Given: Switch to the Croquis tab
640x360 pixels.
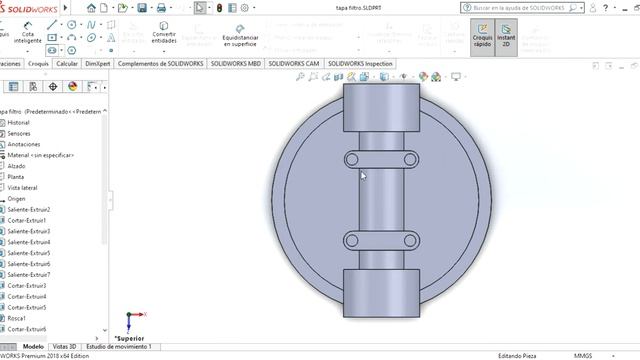Looking at the screenshot, I should pos(38,64).
